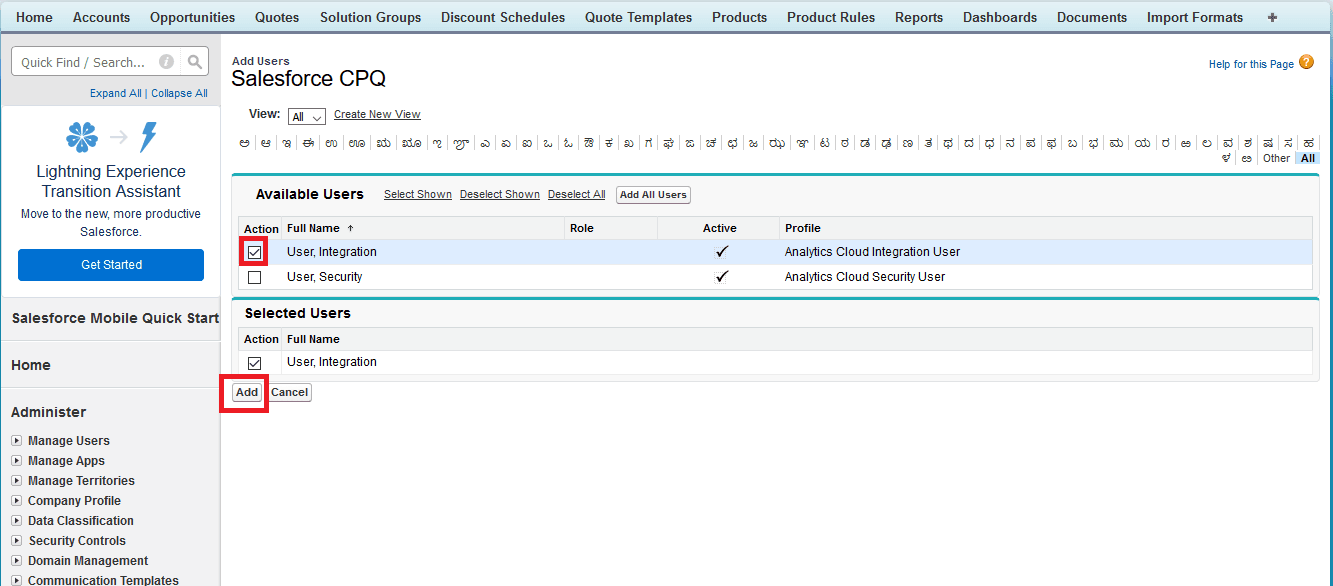Open the Quote Templates tab
The height and width of the screenshot is (586, 1333).
pyautogui.click(x=638, y=17)
